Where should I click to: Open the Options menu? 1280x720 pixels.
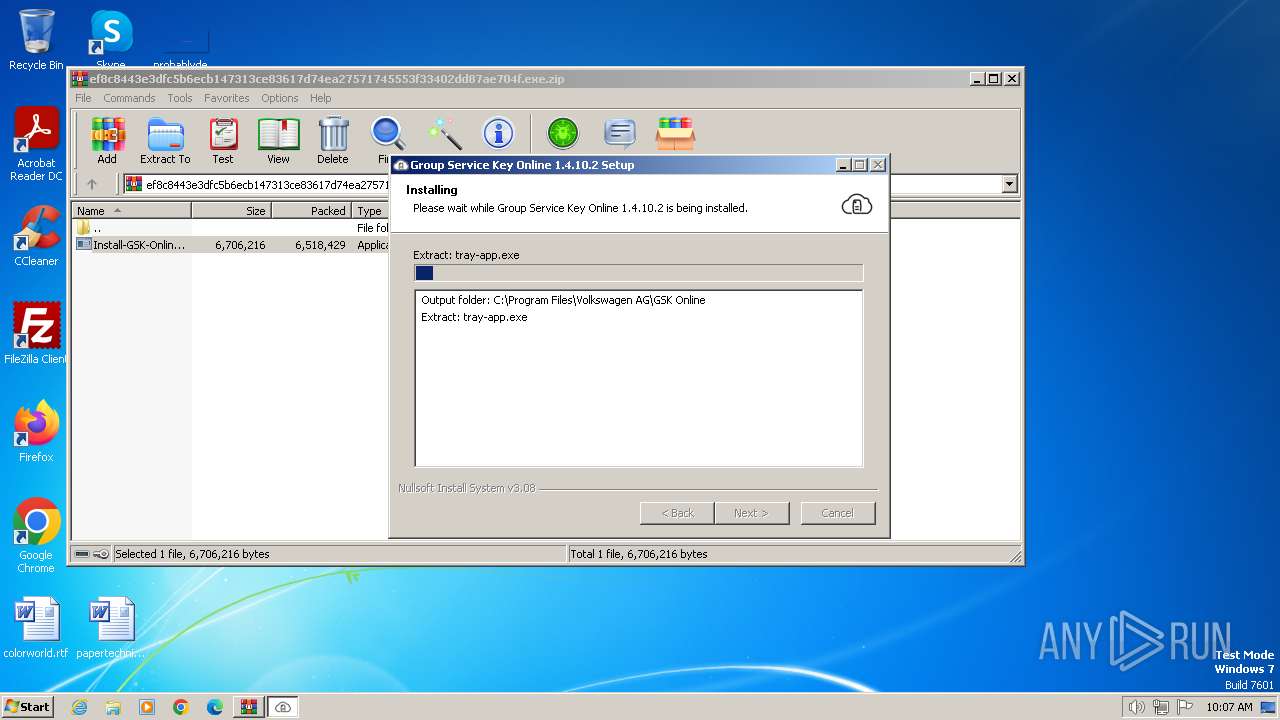click(x=280, y=98)
